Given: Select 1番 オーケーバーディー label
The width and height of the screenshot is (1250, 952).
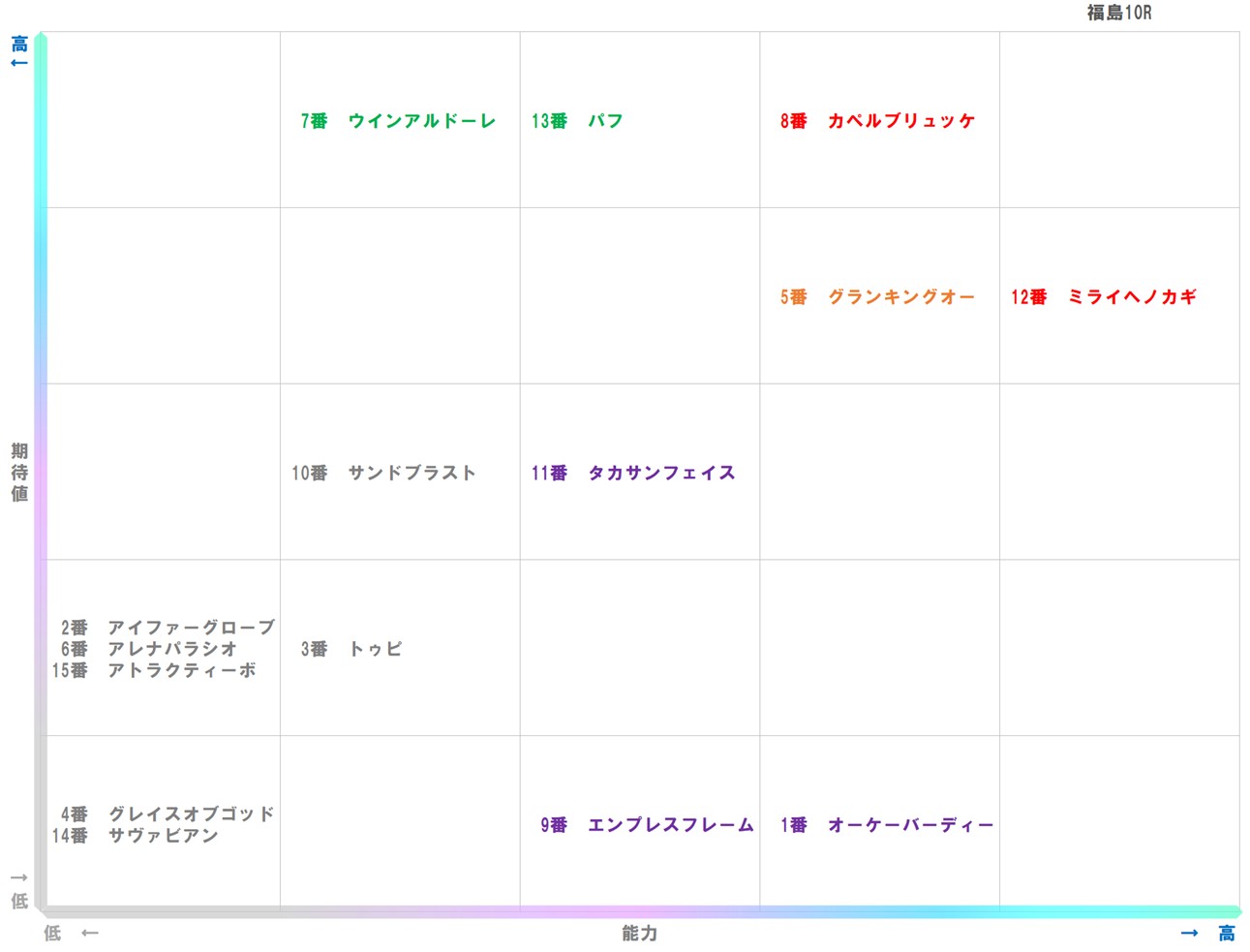Looking at the screenshot, I should point(886,825).
